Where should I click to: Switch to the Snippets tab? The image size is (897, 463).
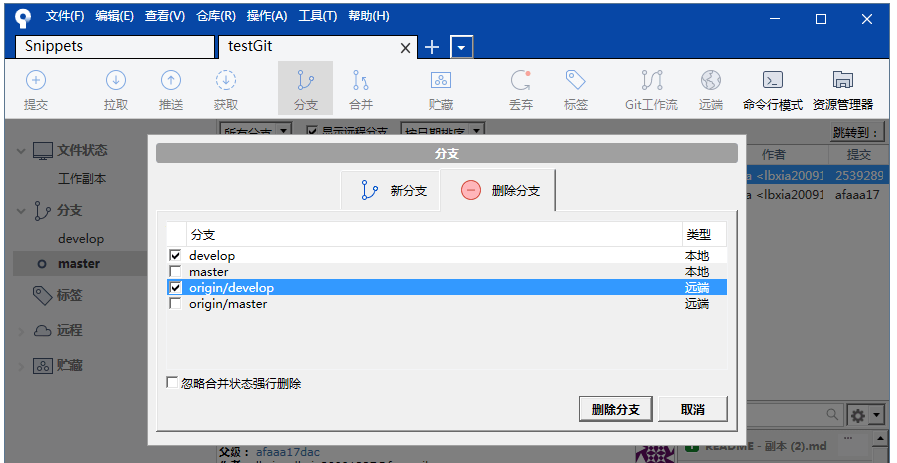tap(114, 46)
